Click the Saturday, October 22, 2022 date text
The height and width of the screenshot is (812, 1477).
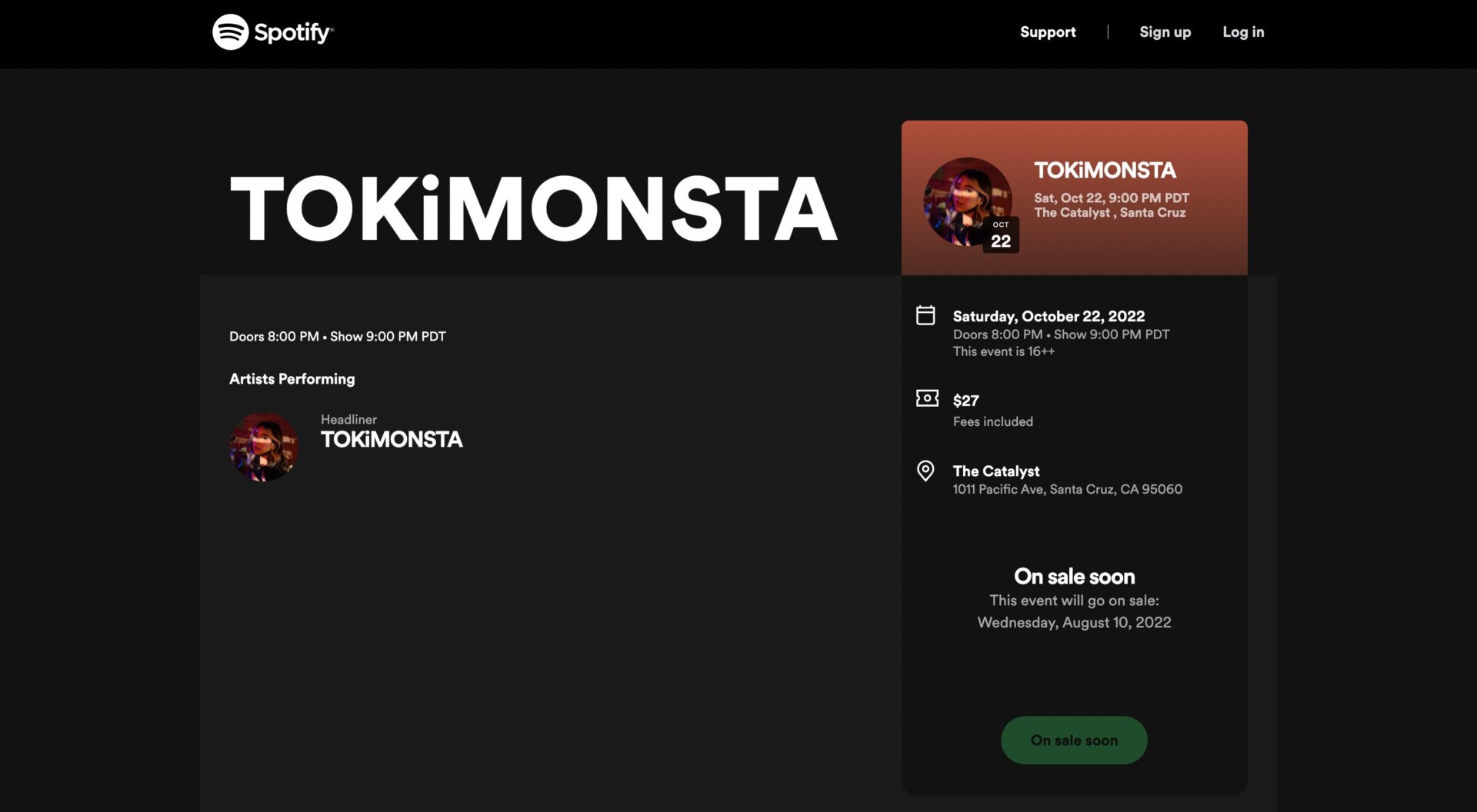1049,316
